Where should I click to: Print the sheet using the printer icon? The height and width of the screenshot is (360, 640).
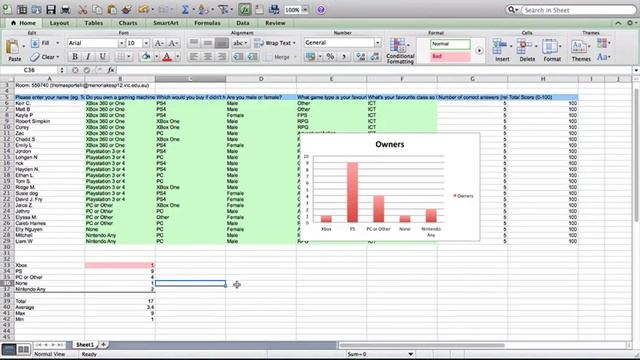coord(65,9)
